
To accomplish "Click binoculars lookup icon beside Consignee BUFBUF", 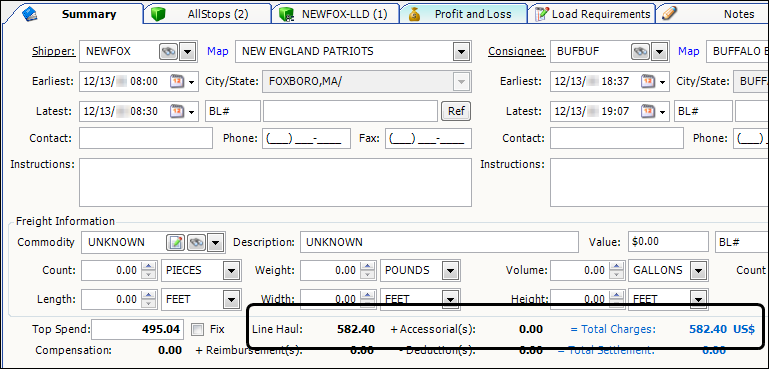I will click(640, 52).
